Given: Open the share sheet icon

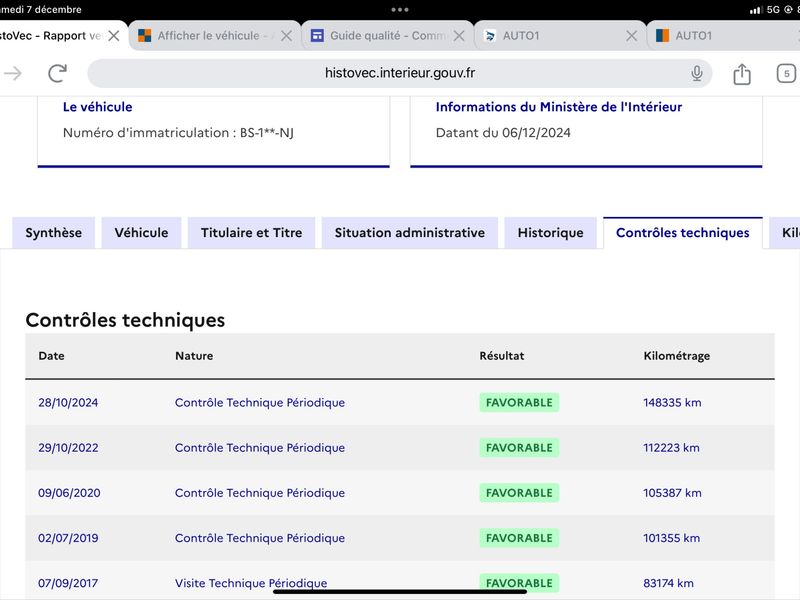Looking at the screenshot, I should pos(742,73).
